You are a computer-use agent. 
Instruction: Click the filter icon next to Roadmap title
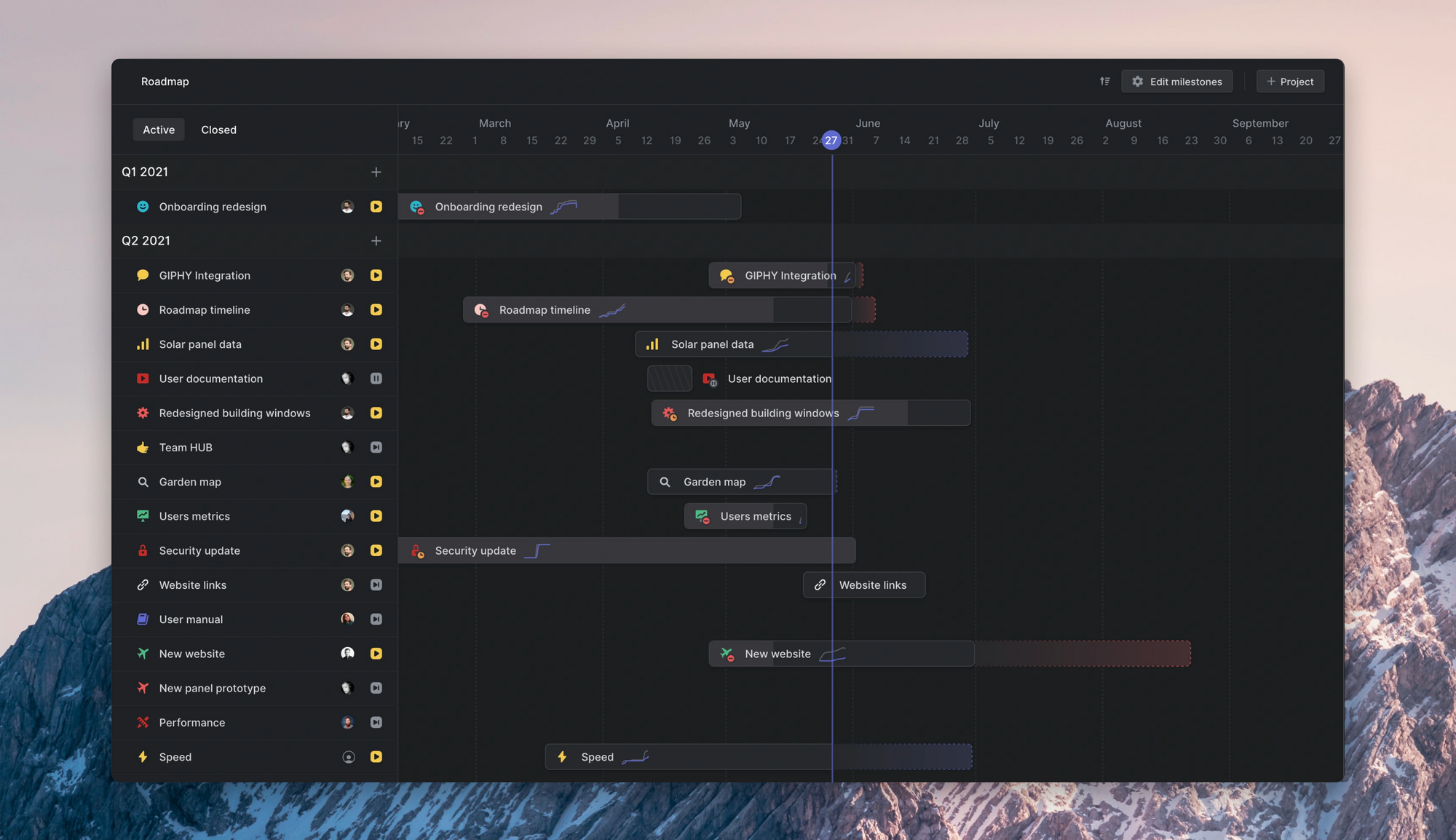(x=1104, y=81)
